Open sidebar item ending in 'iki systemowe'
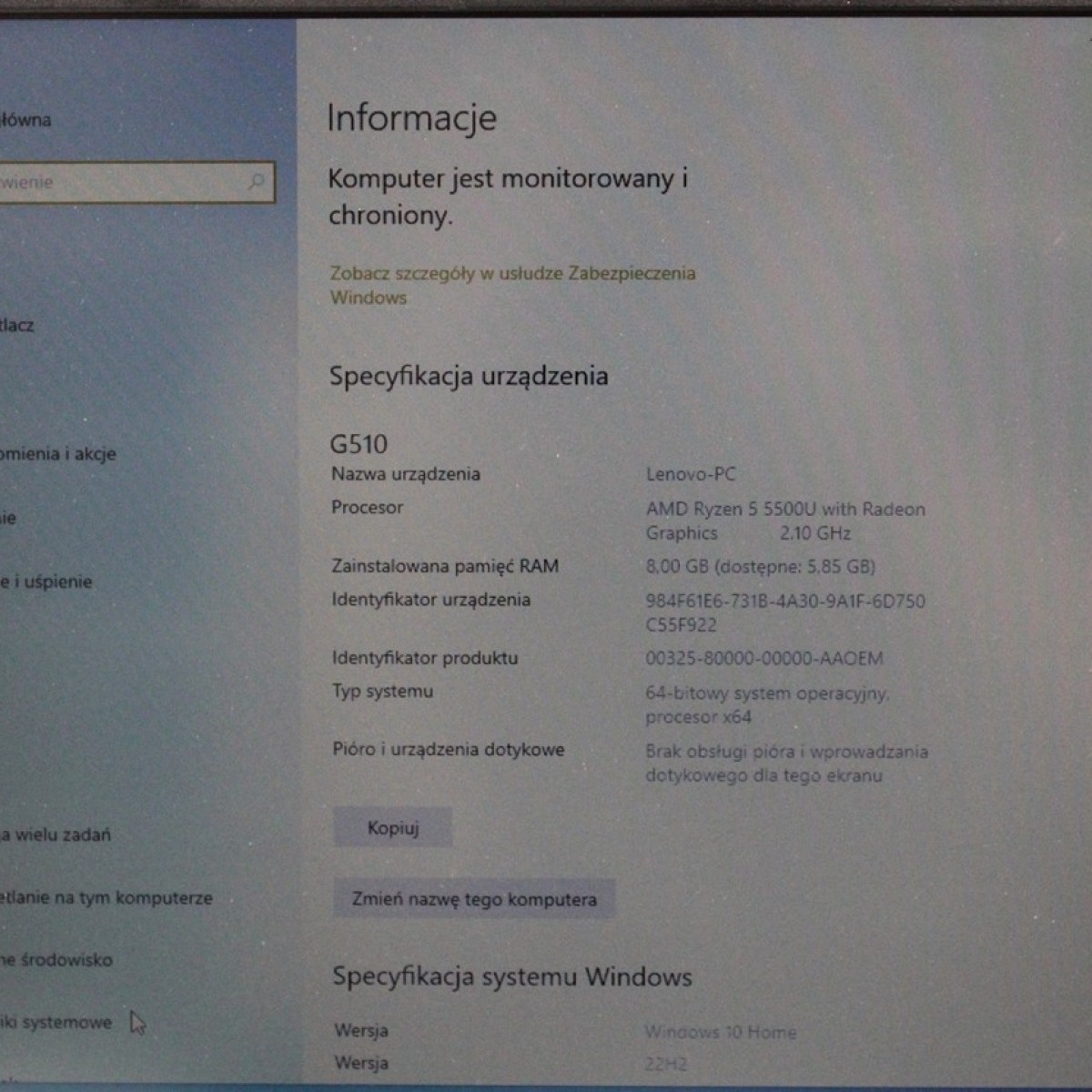1092x1092 pixels. click(56, 1022)
